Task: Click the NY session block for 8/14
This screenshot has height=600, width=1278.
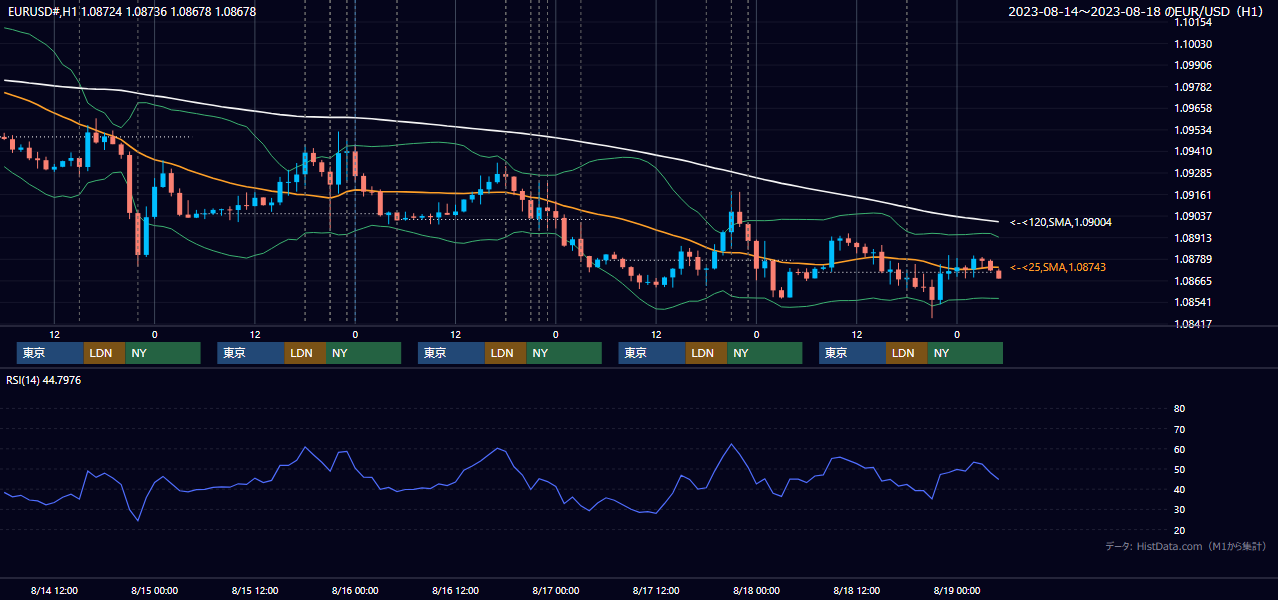Action: (163, 353)
